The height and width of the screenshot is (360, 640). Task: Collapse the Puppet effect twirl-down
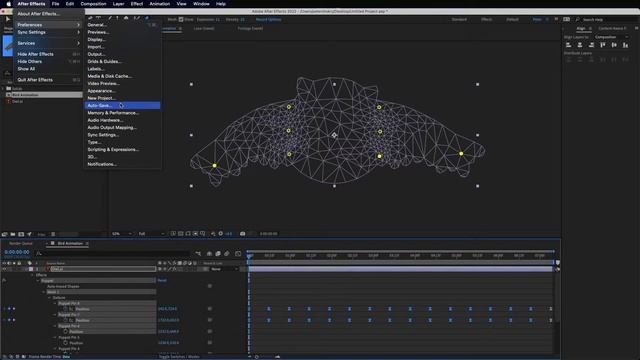coord(38,281)
